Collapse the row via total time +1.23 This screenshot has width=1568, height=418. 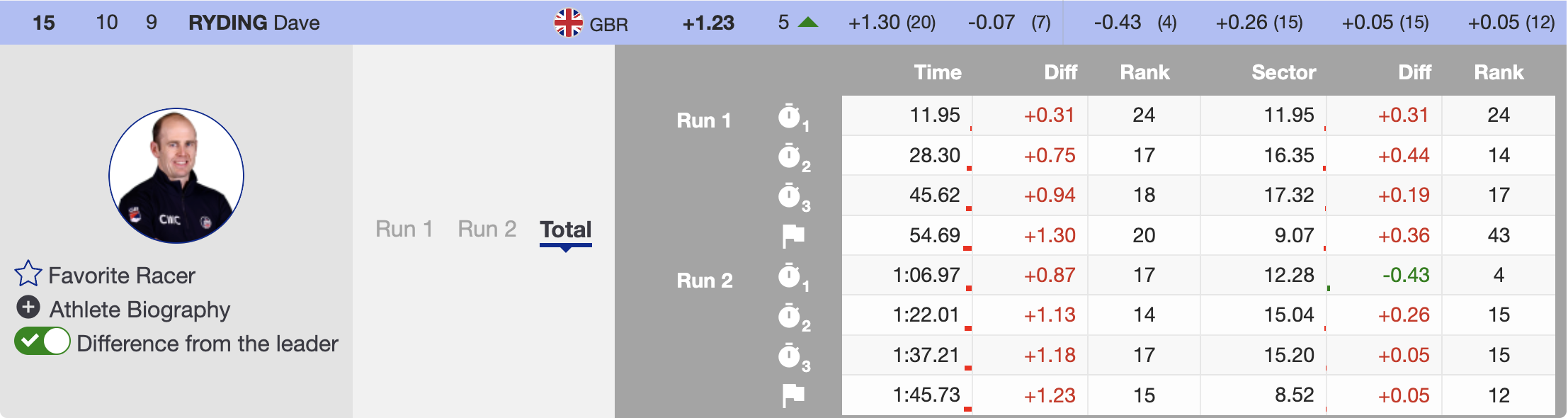[x=708, y=23]
